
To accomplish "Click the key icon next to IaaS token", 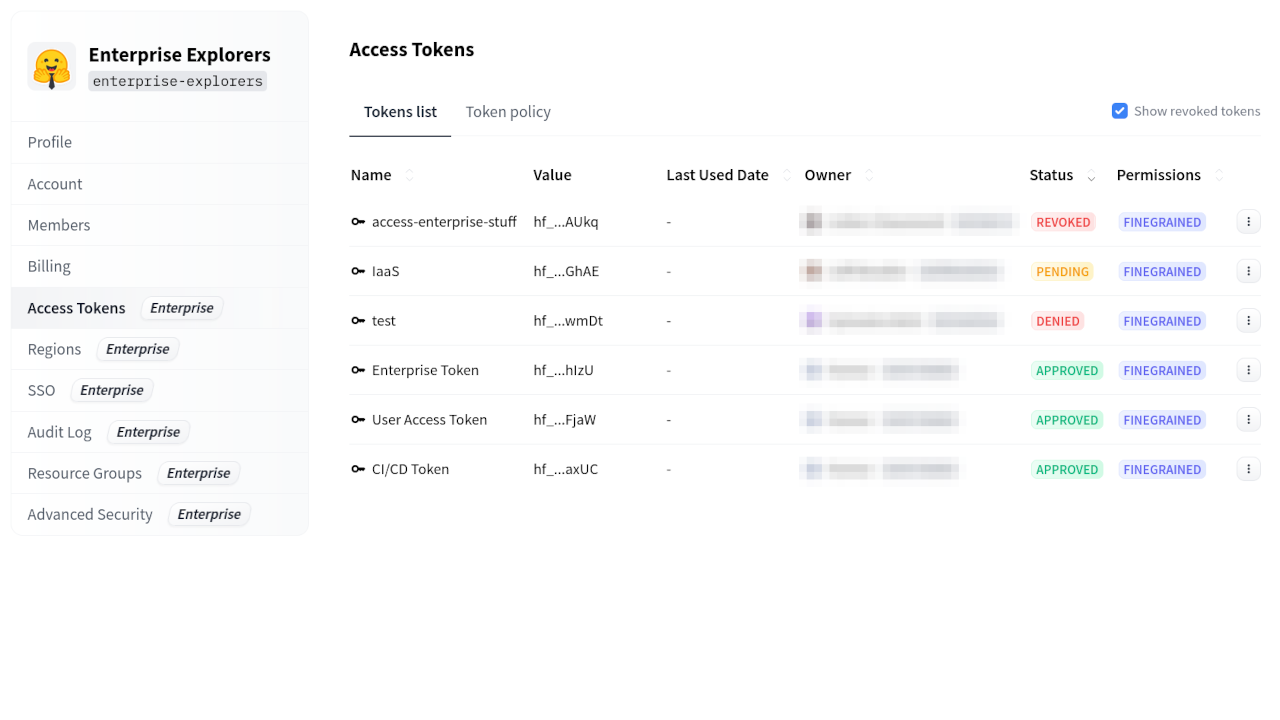I will pos(358,271).
